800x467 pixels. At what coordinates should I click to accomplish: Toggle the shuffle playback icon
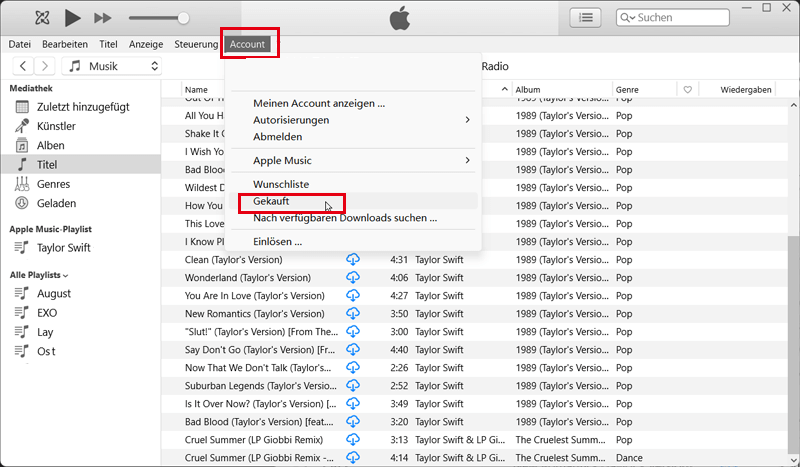tap(42, 18)
